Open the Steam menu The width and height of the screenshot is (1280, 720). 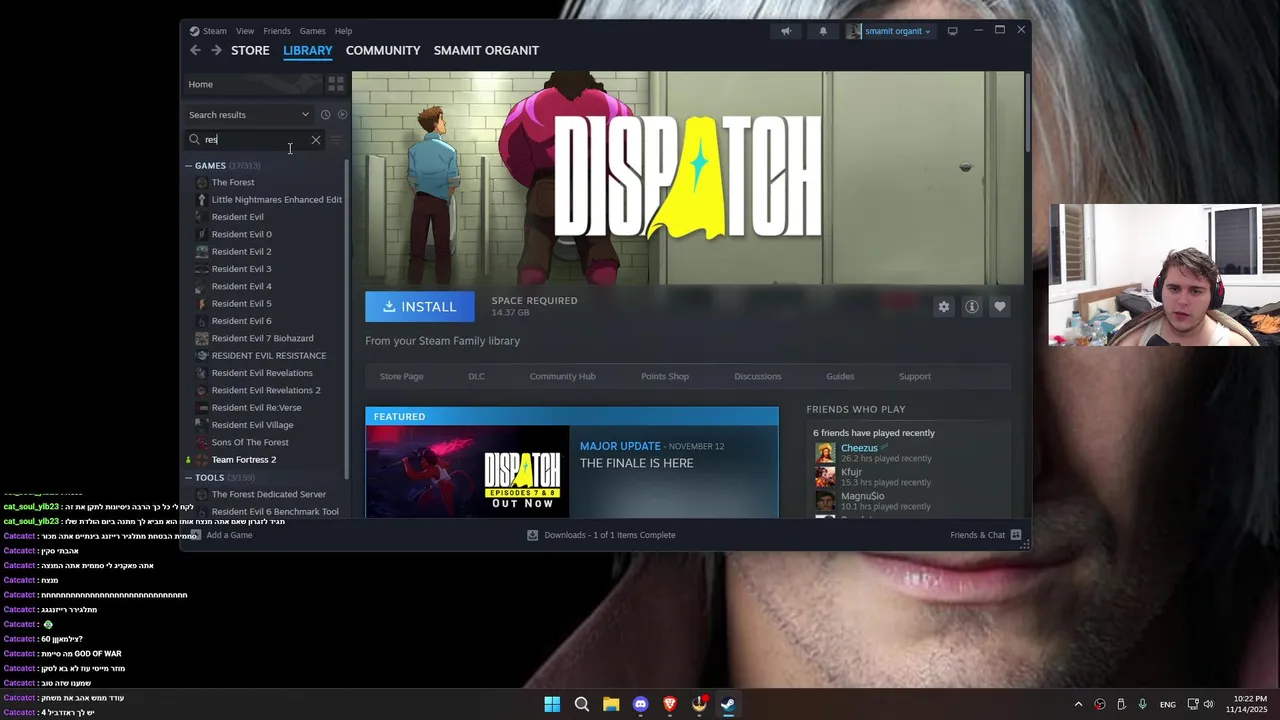point(208,31)
